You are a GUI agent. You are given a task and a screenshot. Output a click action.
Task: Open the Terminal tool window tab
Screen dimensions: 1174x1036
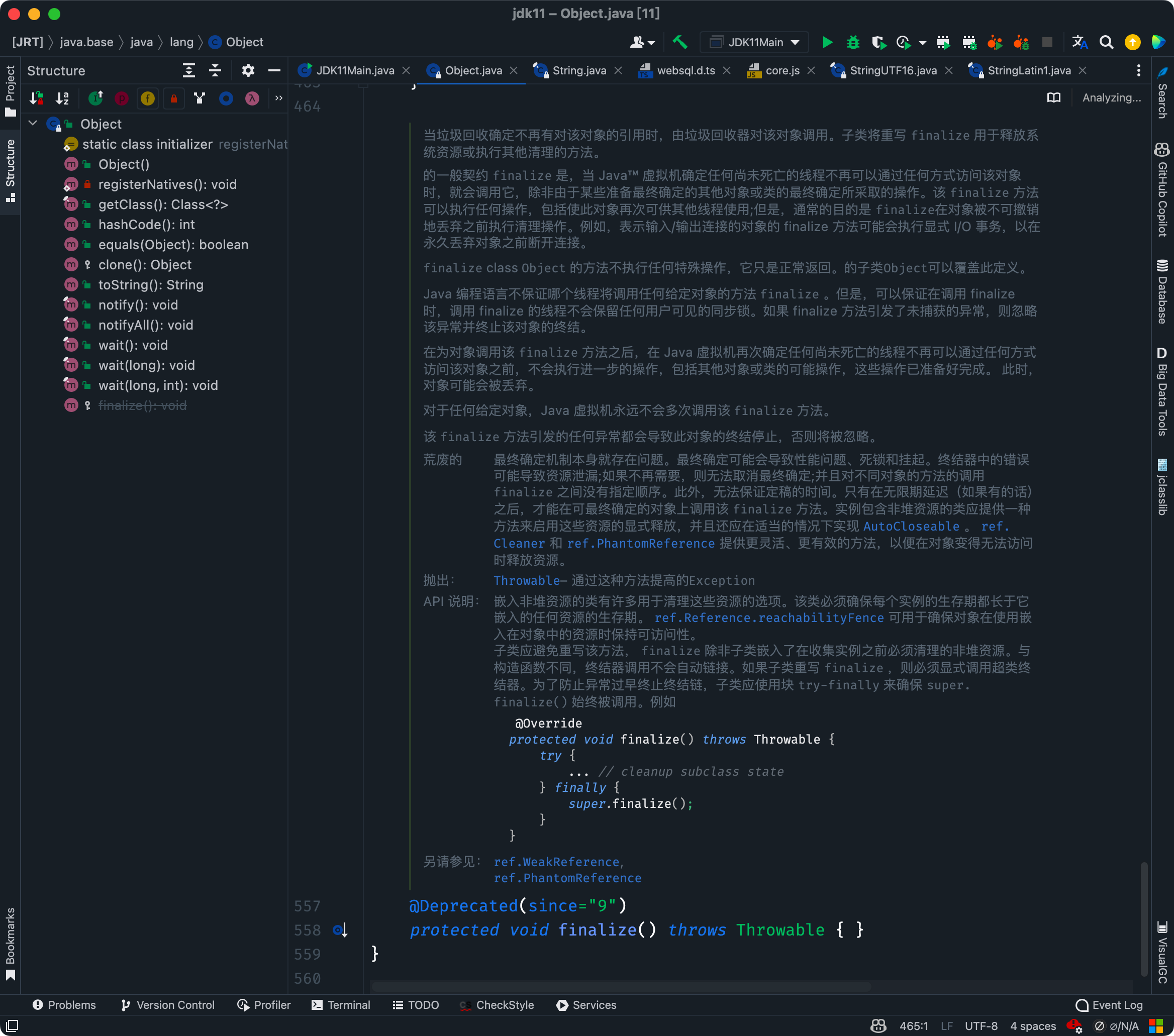click(341, 1005)
